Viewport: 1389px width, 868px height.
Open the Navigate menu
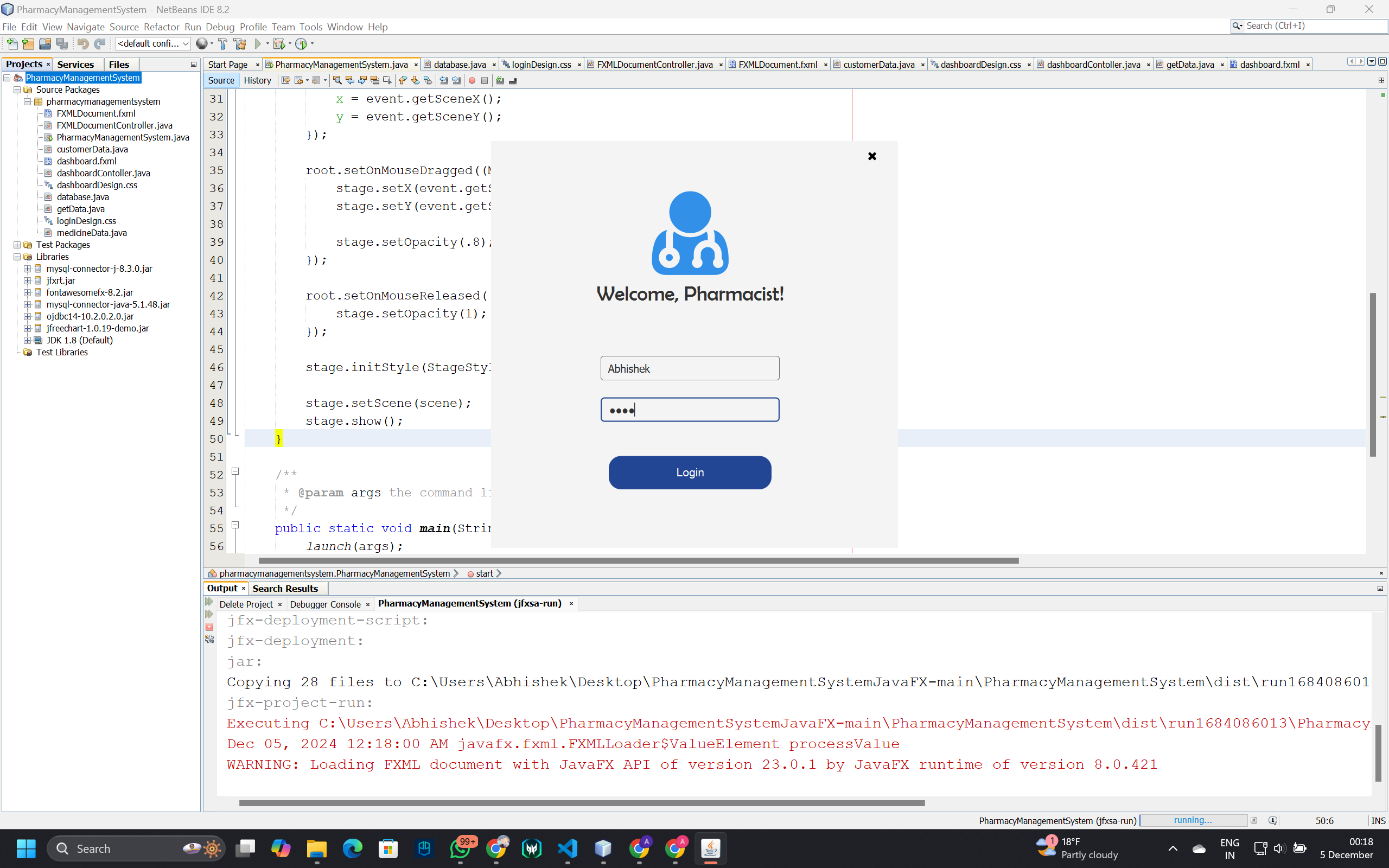tap(86, 27)
